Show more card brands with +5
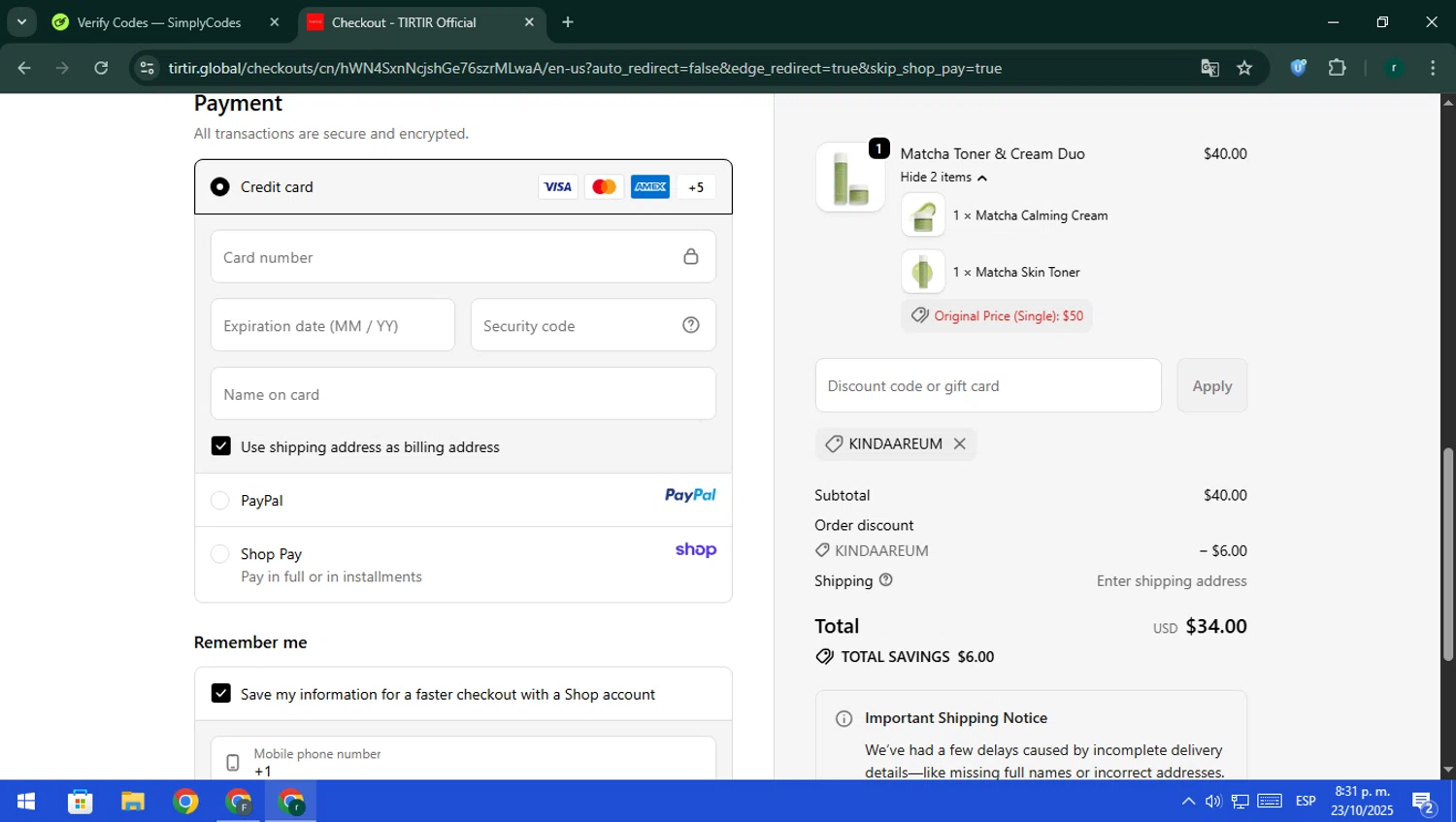 (x=696, y=187)
